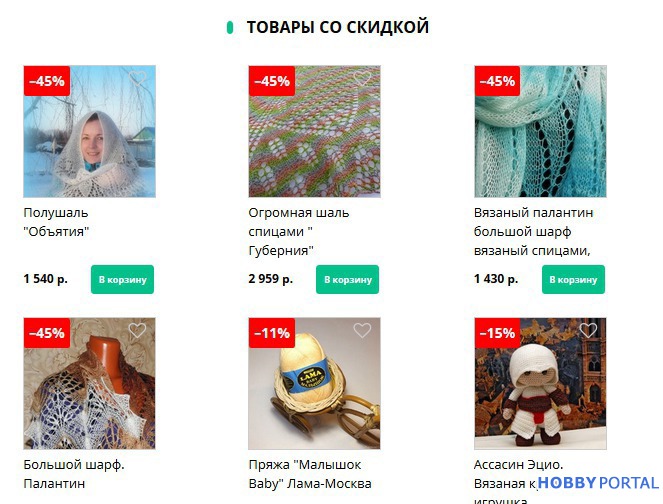Viewport: 663px width, 504px height.
Task: Open Пряжа "Малышок Baby" Лама-Москва link
Action: 310,474
